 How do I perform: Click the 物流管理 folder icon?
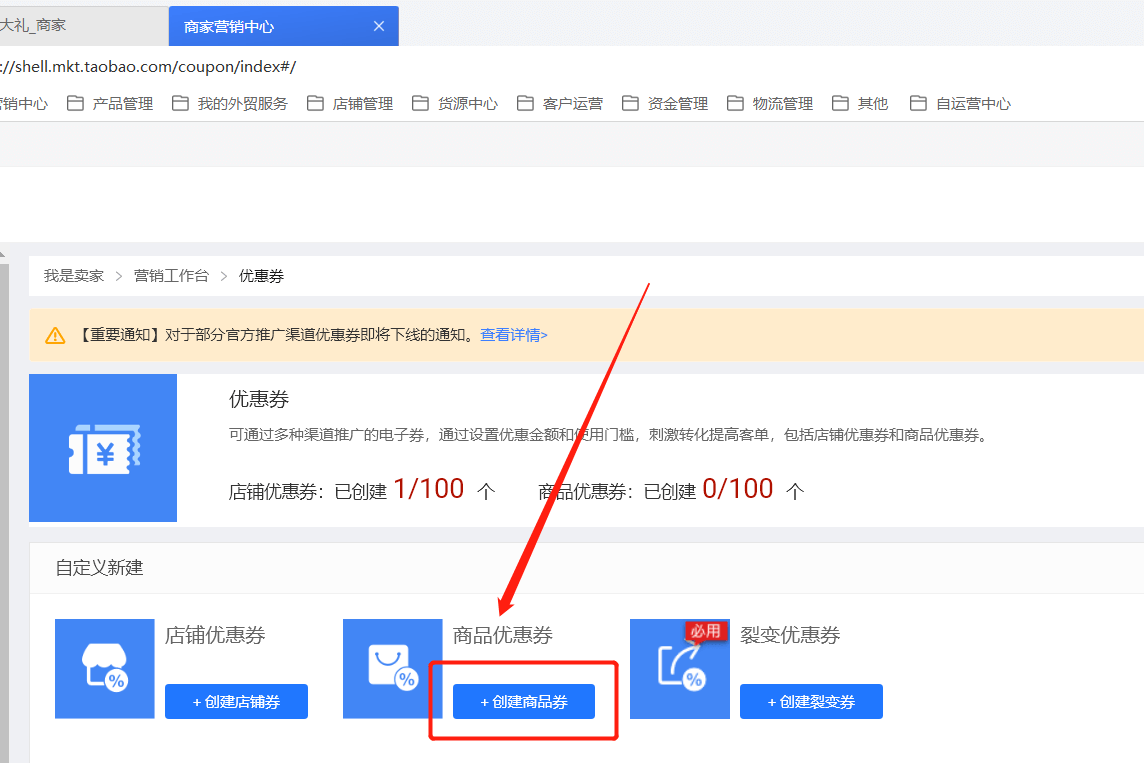point(735,104)
